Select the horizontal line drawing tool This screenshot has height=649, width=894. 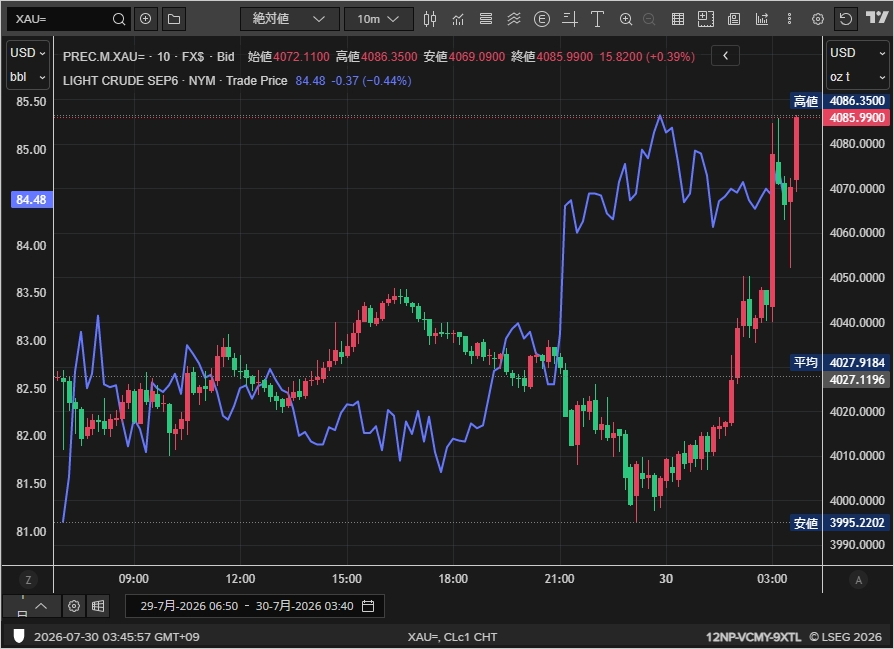tap(570, 19)
